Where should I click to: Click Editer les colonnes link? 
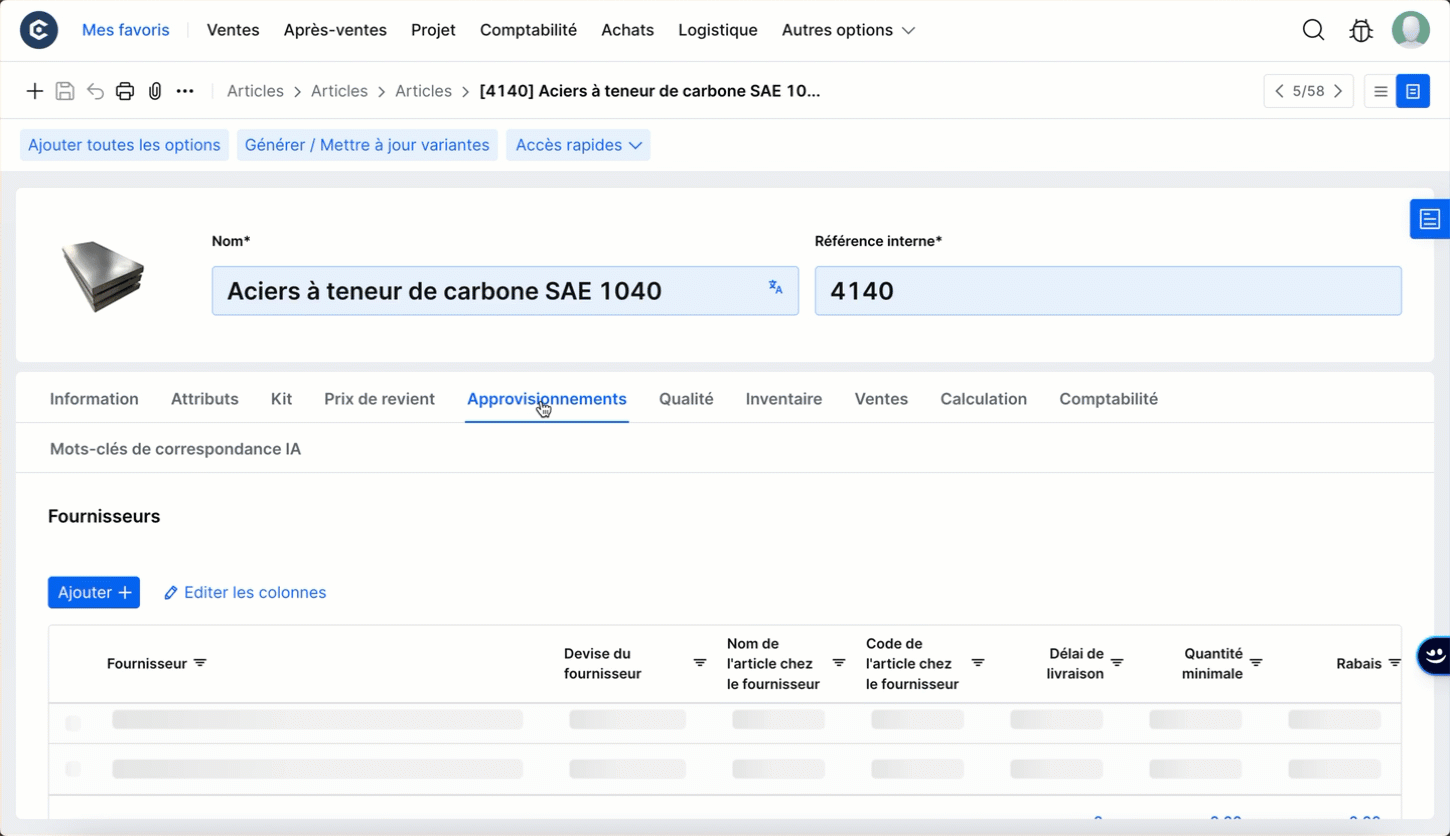click(x=245, y=592)
